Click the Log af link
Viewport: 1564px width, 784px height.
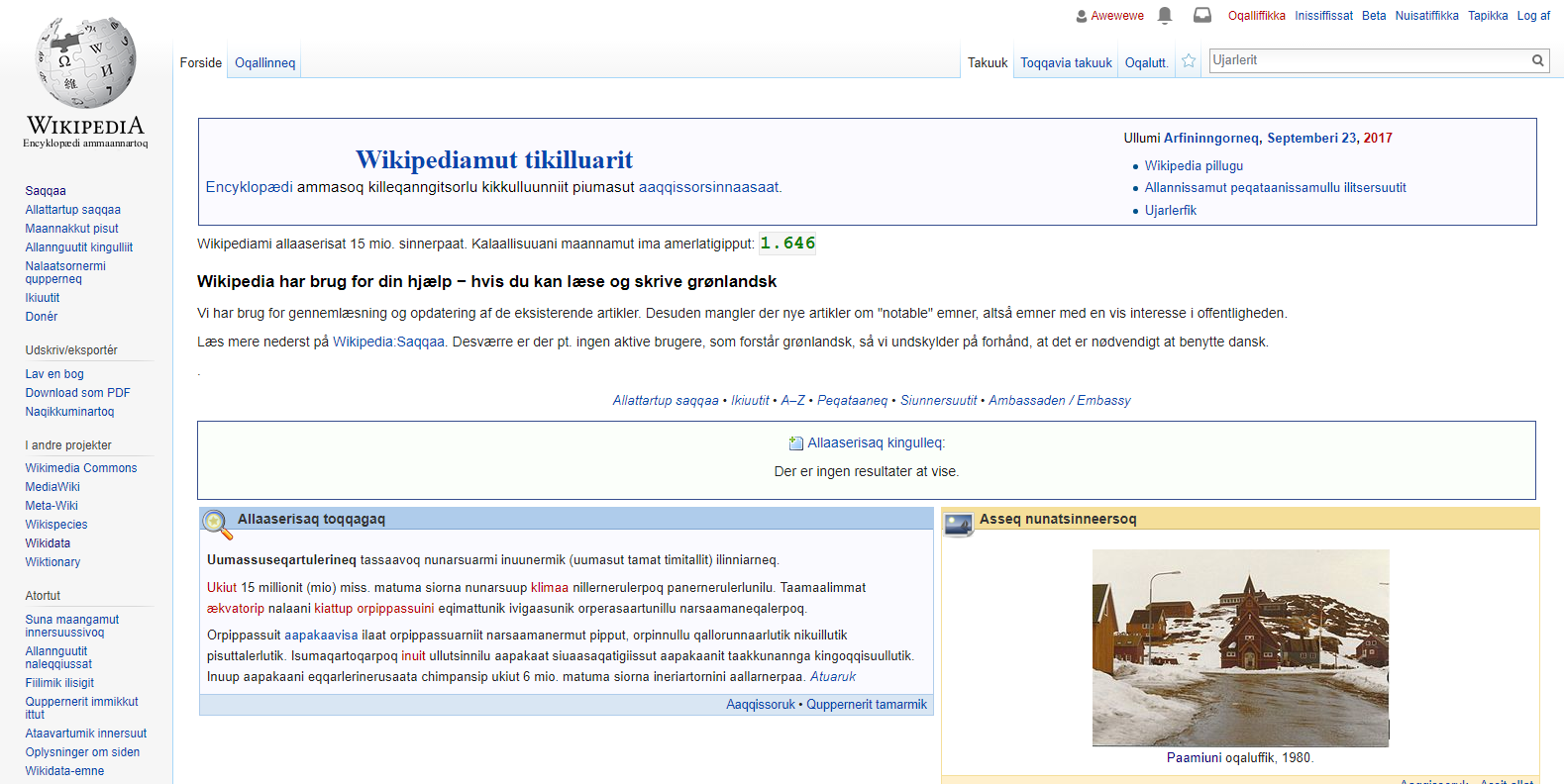click(1533, 16)
